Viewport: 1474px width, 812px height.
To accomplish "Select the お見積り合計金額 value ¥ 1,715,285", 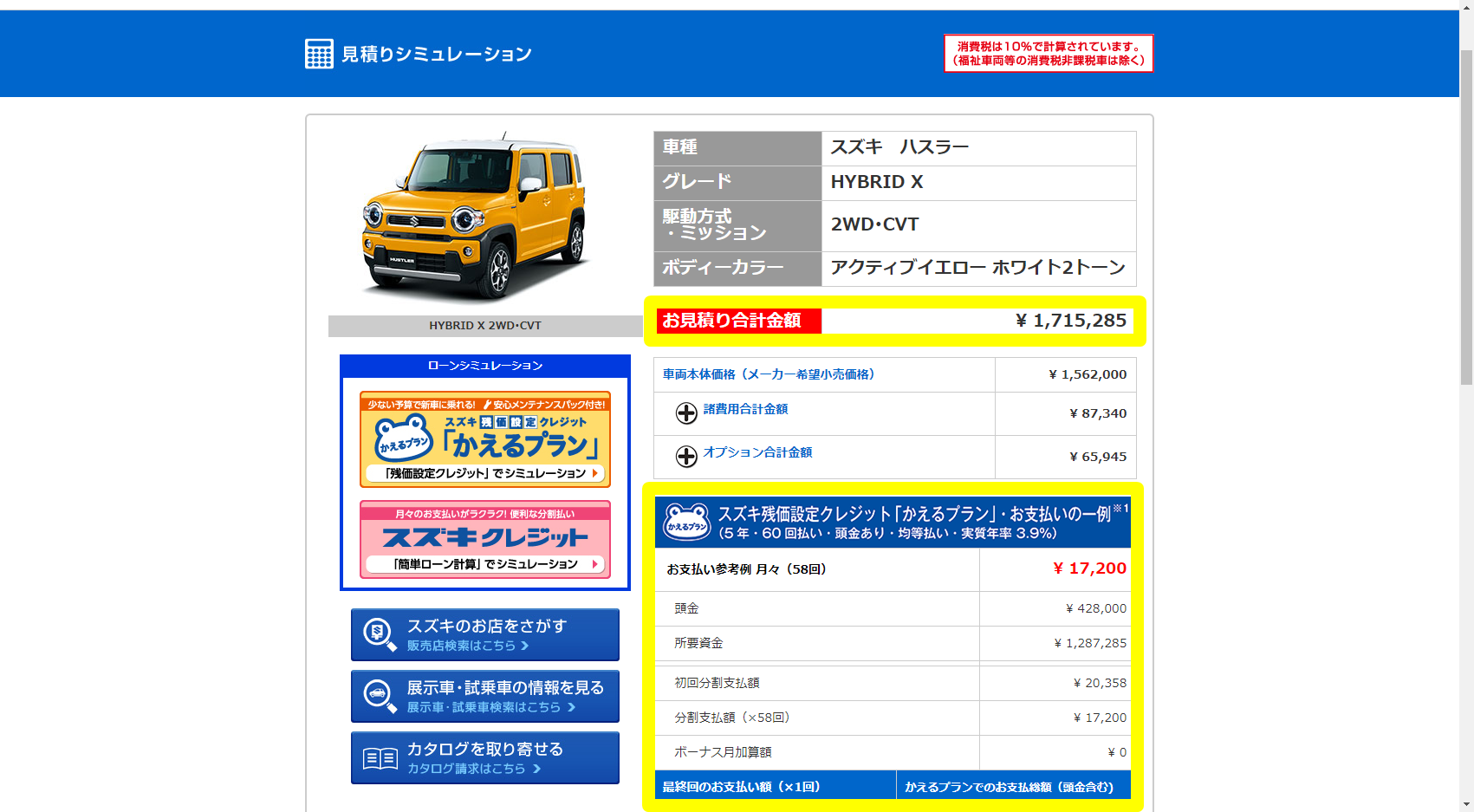I will [x=1070, y=321].
